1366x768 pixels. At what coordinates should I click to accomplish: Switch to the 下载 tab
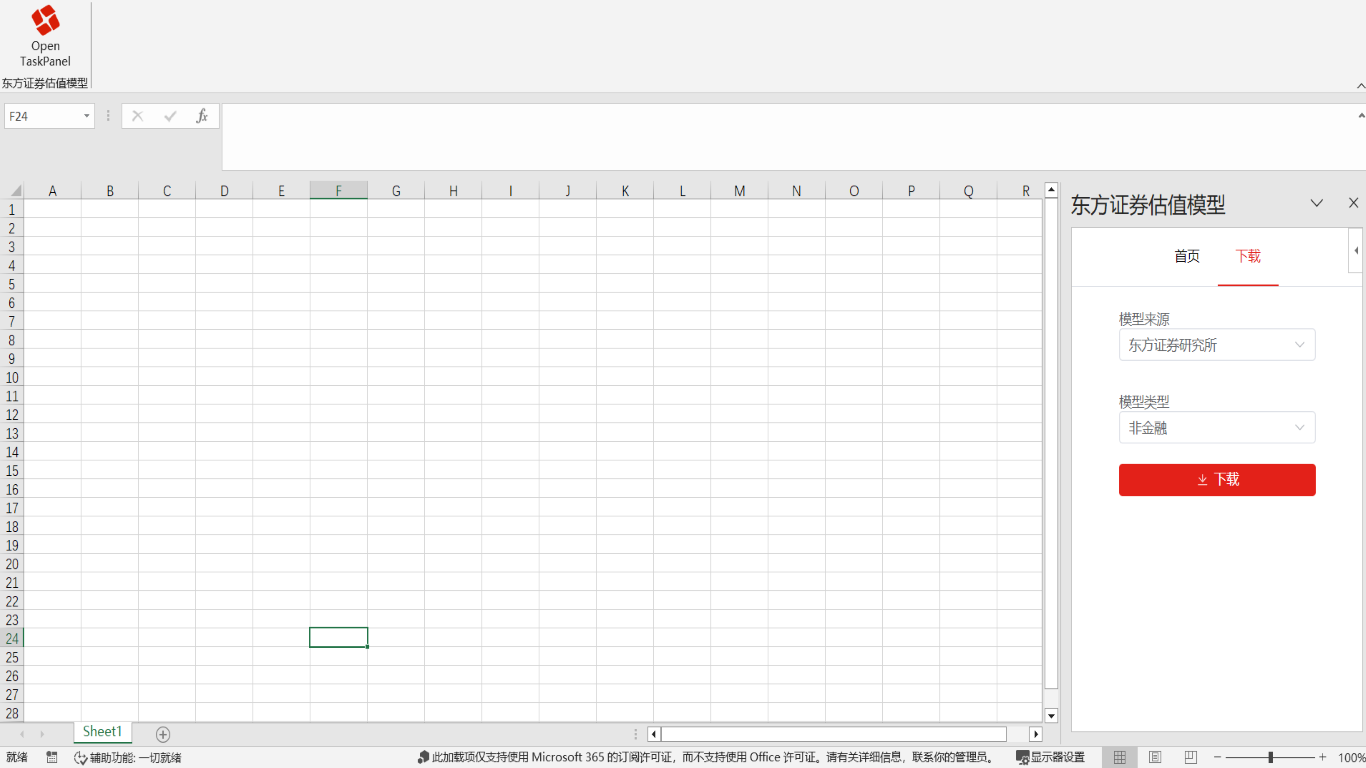pos(1248,256)
